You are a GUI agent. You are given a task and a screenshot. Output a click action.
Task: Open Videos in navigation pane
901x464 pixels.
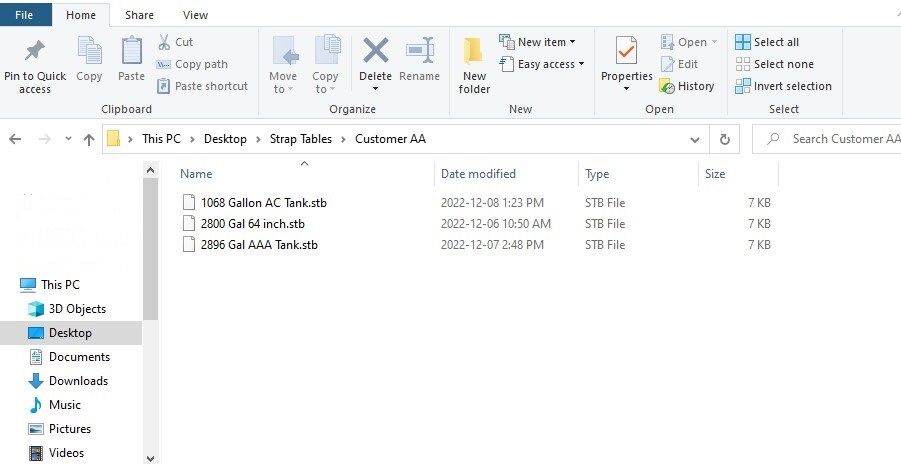[56, 453]
